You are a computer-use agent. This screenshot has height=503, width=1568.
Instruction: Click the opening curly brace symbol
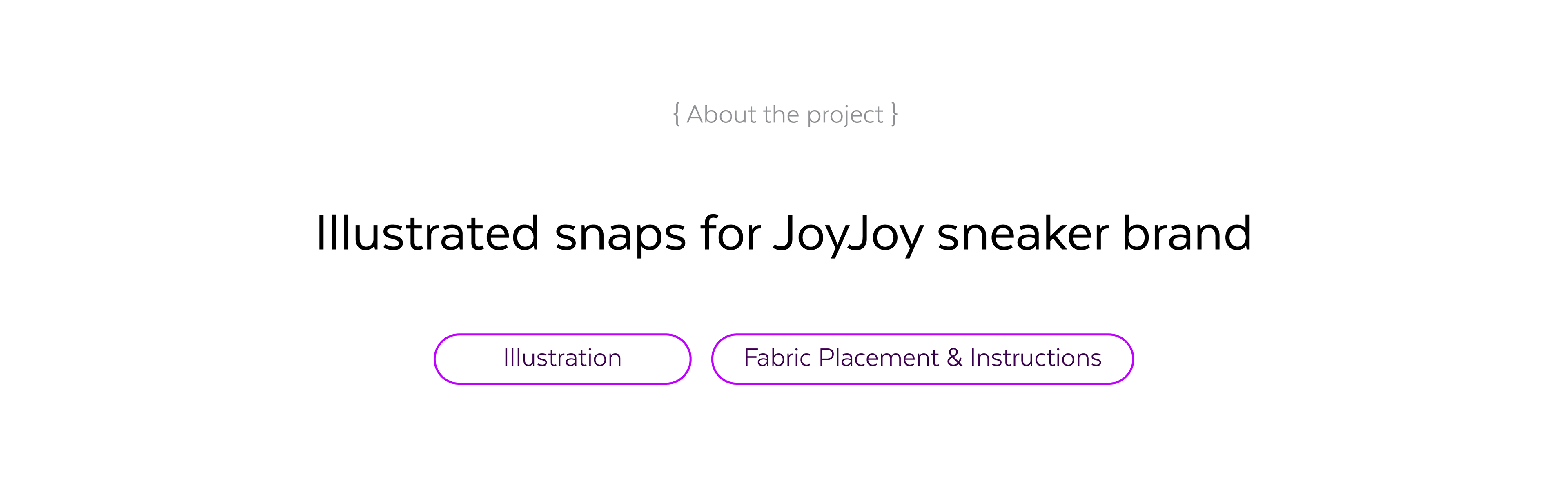click(x=676, y=114)
